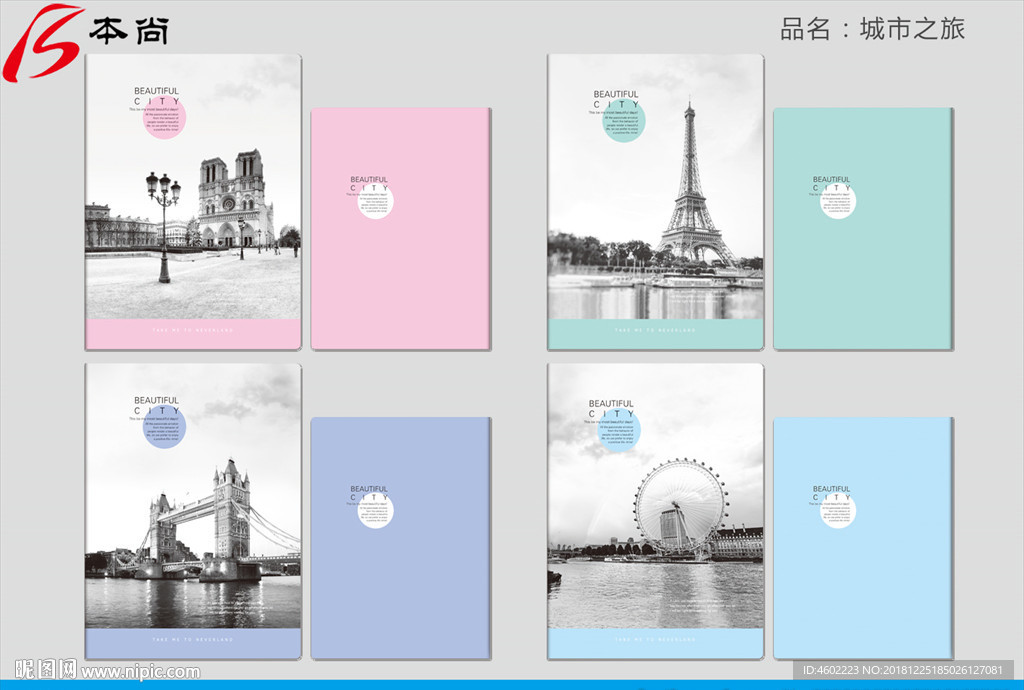
Task: Pick the mint green back cover
Action: tap(863, 280)
